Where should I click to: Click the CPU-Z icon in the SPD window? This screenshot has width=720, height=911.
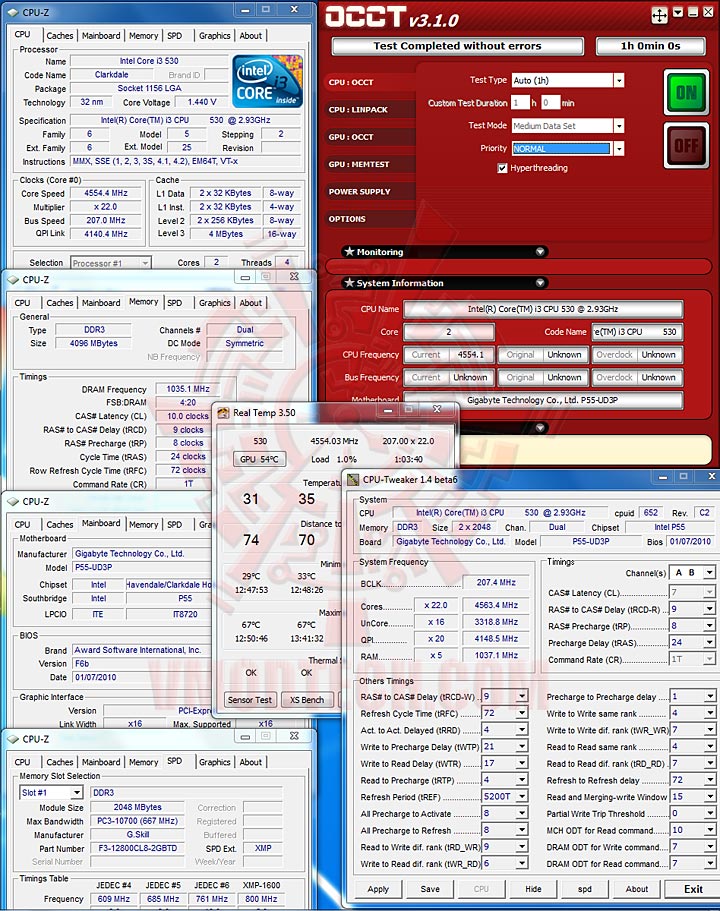(x=13, y=739)
